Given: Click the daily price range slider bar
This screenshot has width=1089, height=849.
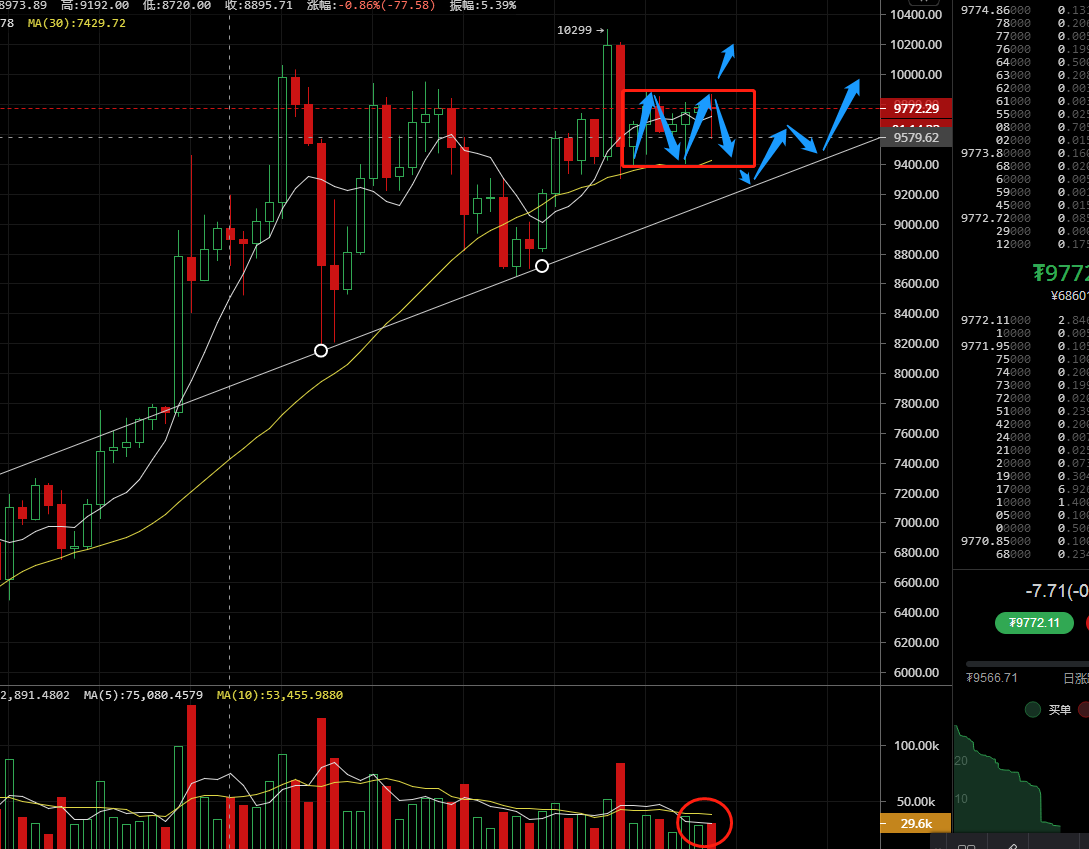Looking at the screenshot, I should [x=1027, y=664].
